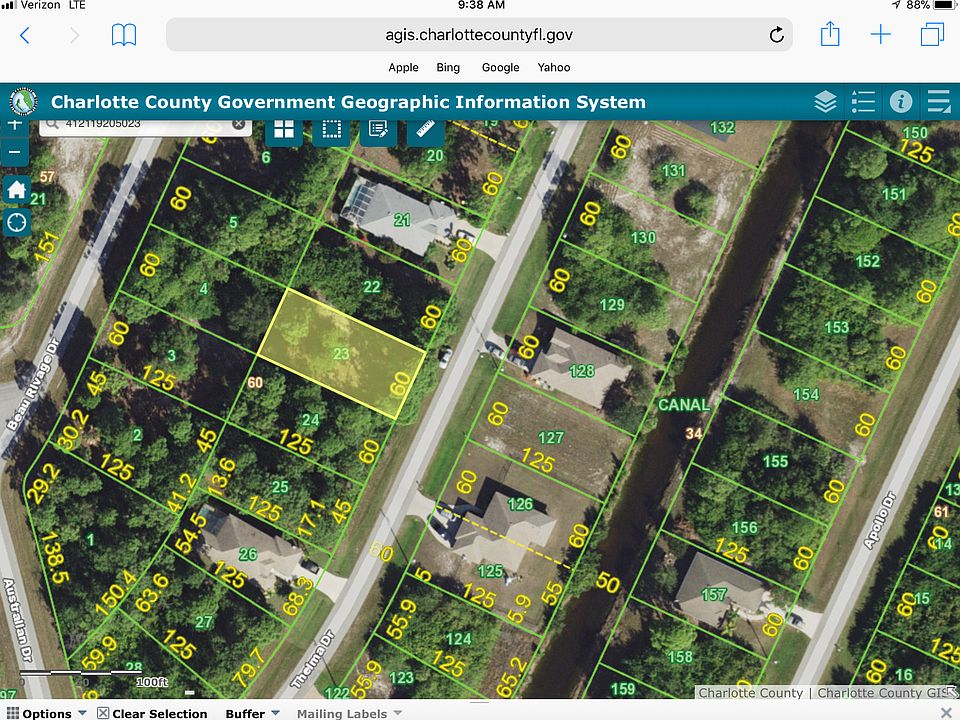Tap the Safari forward arrow
Viewport: 960px width, 720px height.
pos(74,35)
